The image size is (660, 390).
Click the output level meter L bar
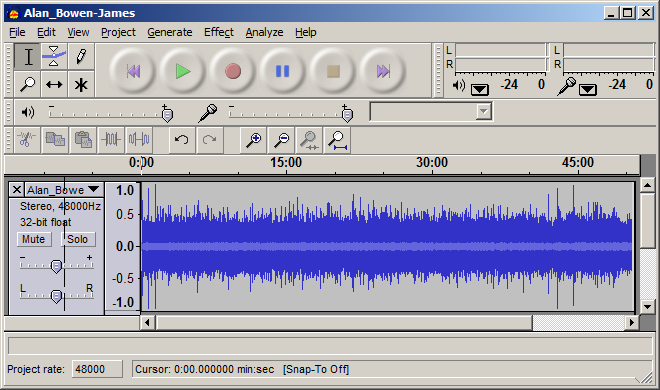500,50
